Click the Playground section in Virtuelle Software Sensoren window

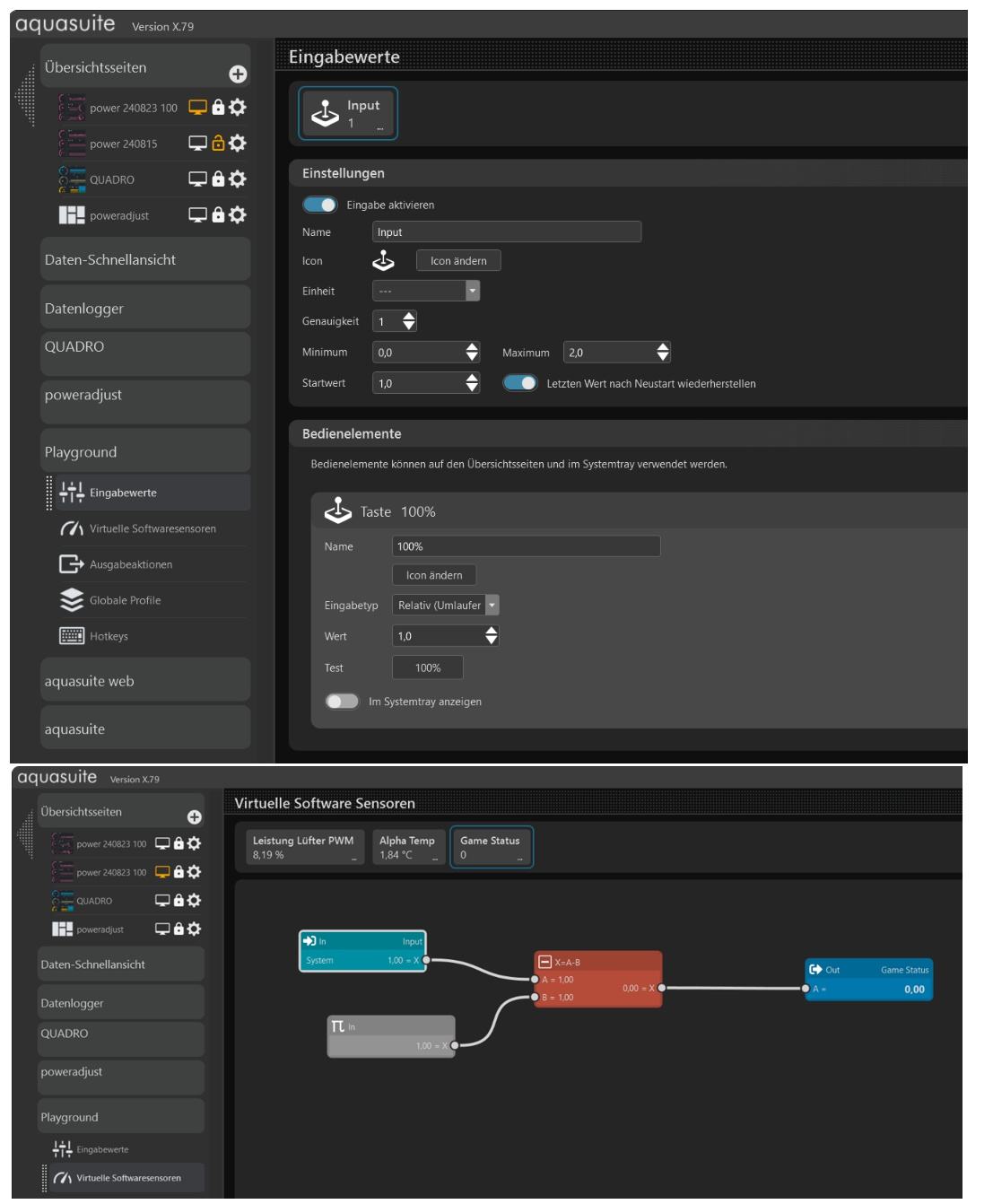(121, 1117)
